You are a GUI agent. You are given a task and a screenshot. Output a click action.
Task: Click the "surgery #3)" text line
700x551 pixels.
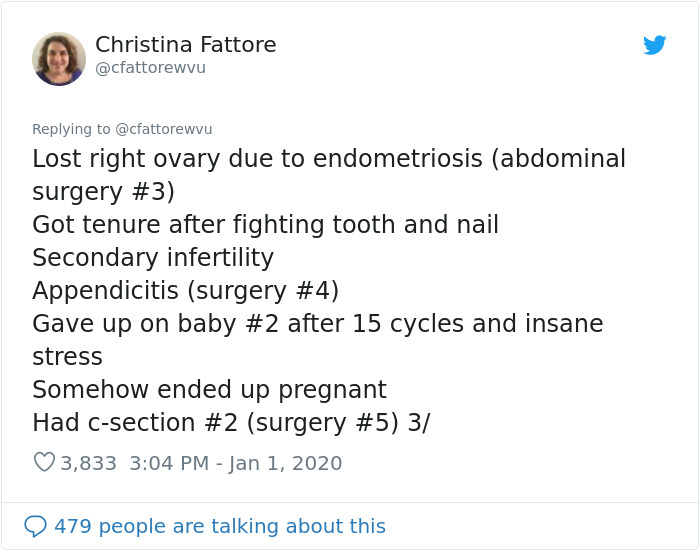[104, 191]
